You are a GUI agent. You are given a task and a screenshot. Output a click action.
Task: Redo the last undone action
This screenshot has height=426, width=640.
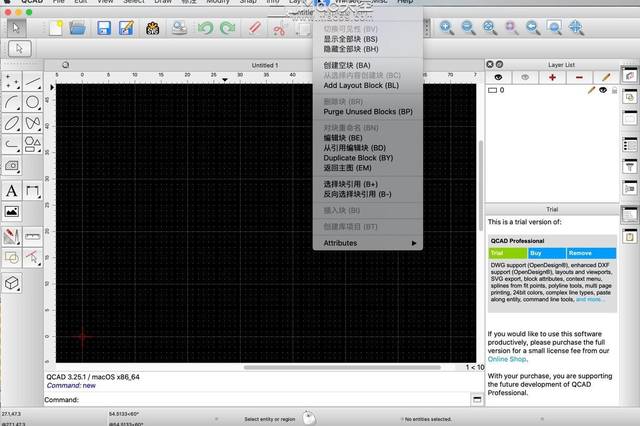point(227,28)
